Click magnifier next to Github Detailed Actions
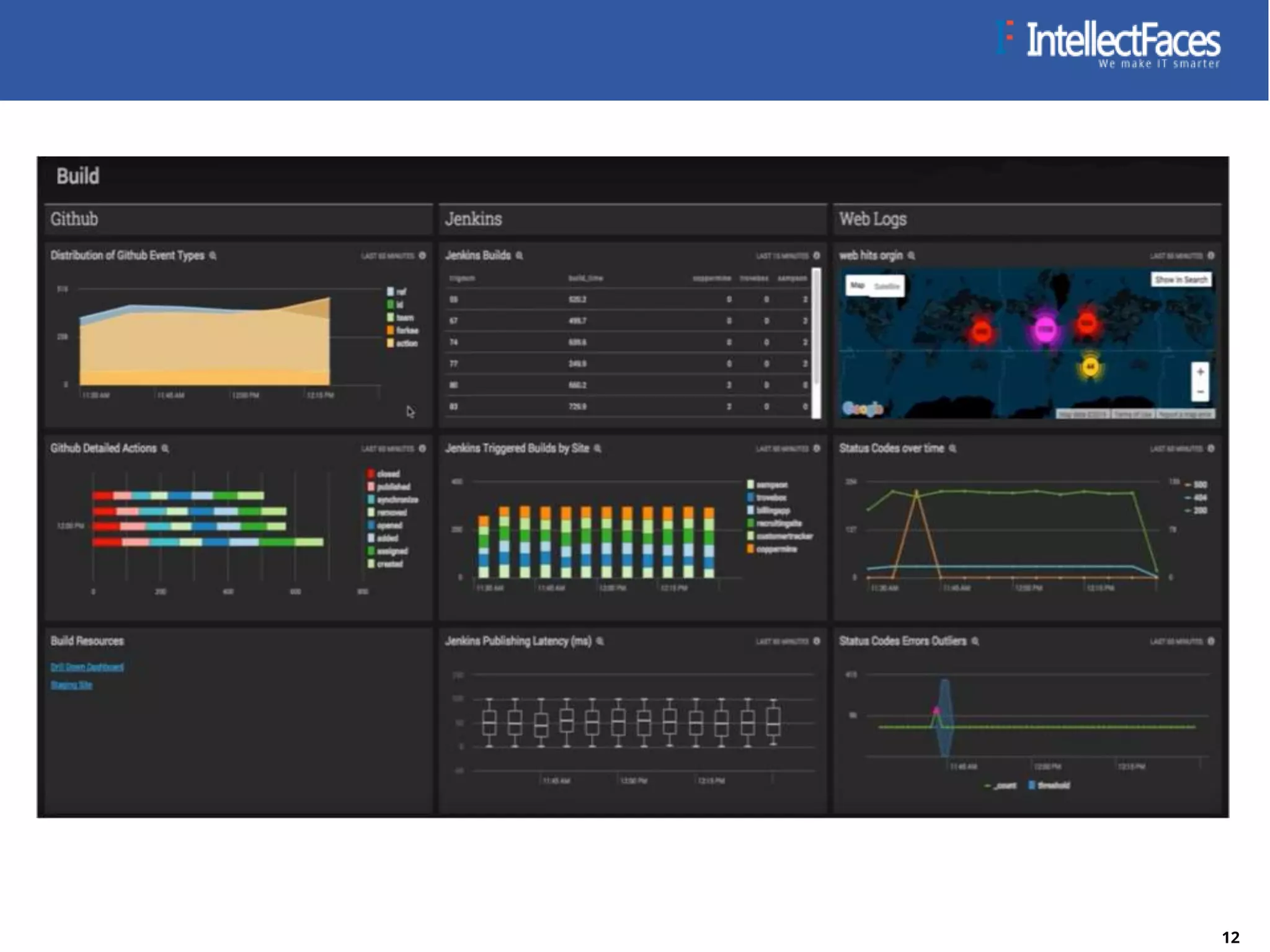This screenshot has width=1270, height=952. point(165,449)
